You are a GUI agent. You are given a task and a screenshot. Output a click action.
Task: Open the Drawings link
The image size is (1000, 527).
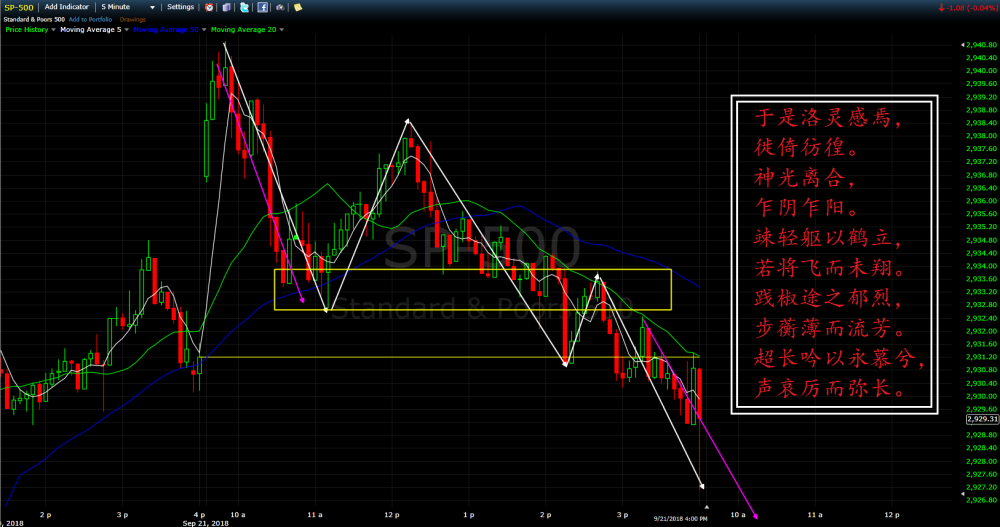pyautogui.click(x=132, y=19)
